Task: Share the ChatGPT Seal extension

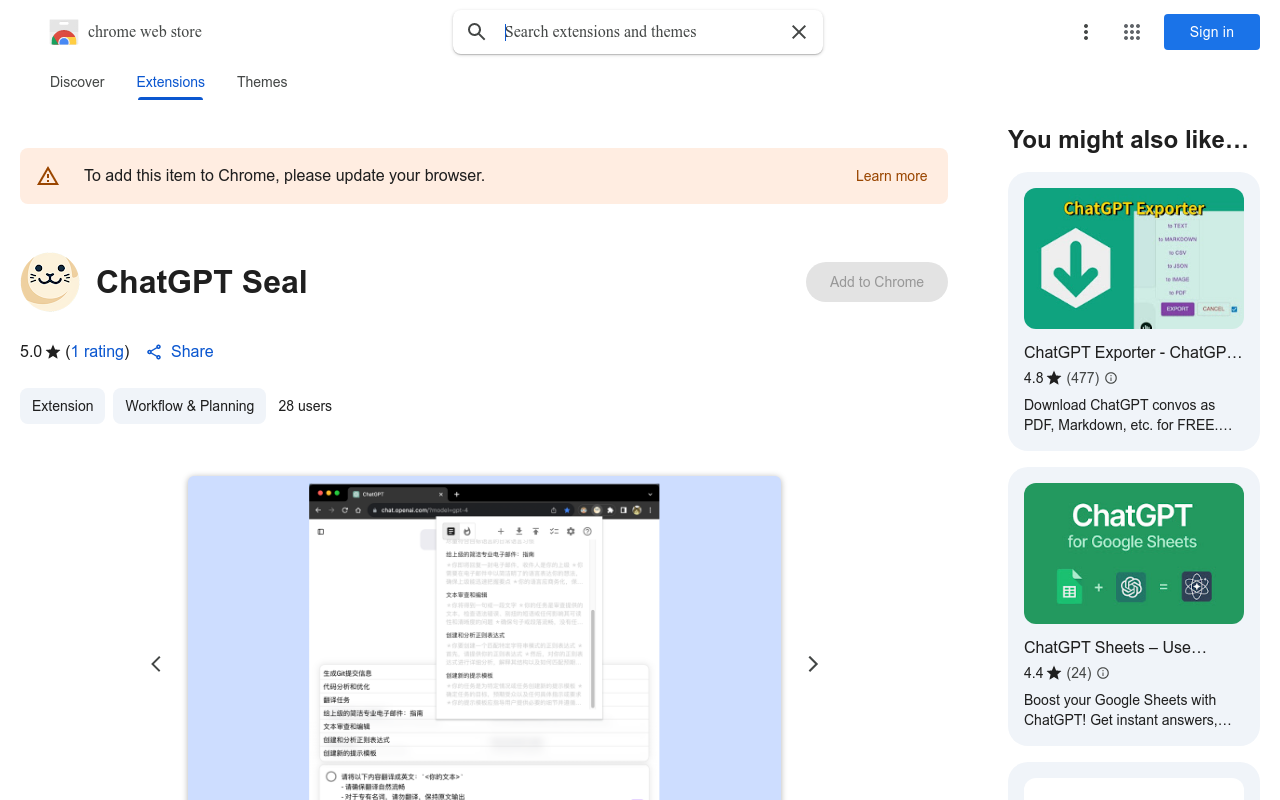Action: pyautogui.click(x=179, y=351)
